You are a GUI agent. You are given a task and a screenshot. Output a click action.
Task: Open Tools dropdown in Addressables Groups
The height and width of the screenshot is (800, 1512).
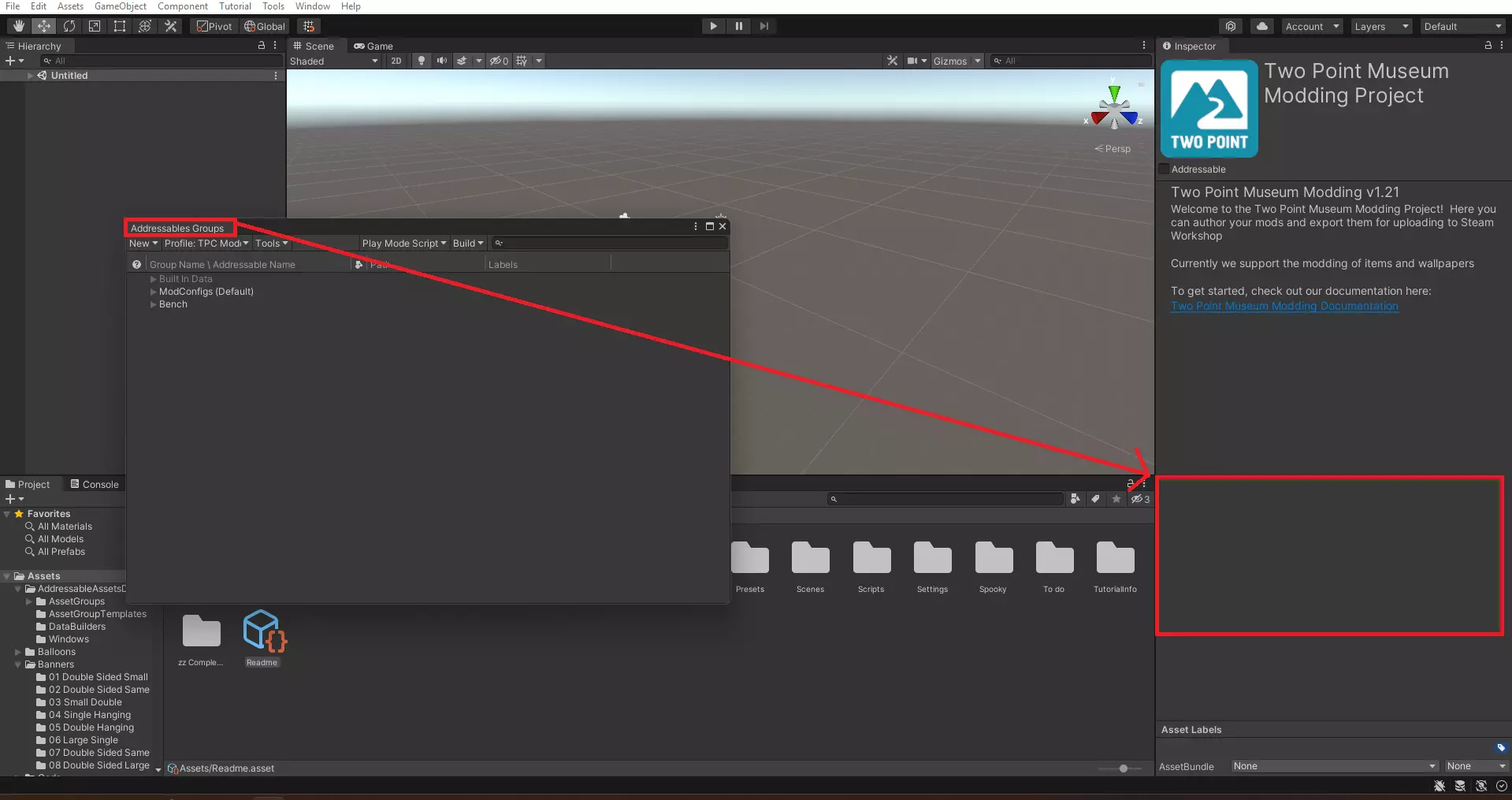pos(271,244)
